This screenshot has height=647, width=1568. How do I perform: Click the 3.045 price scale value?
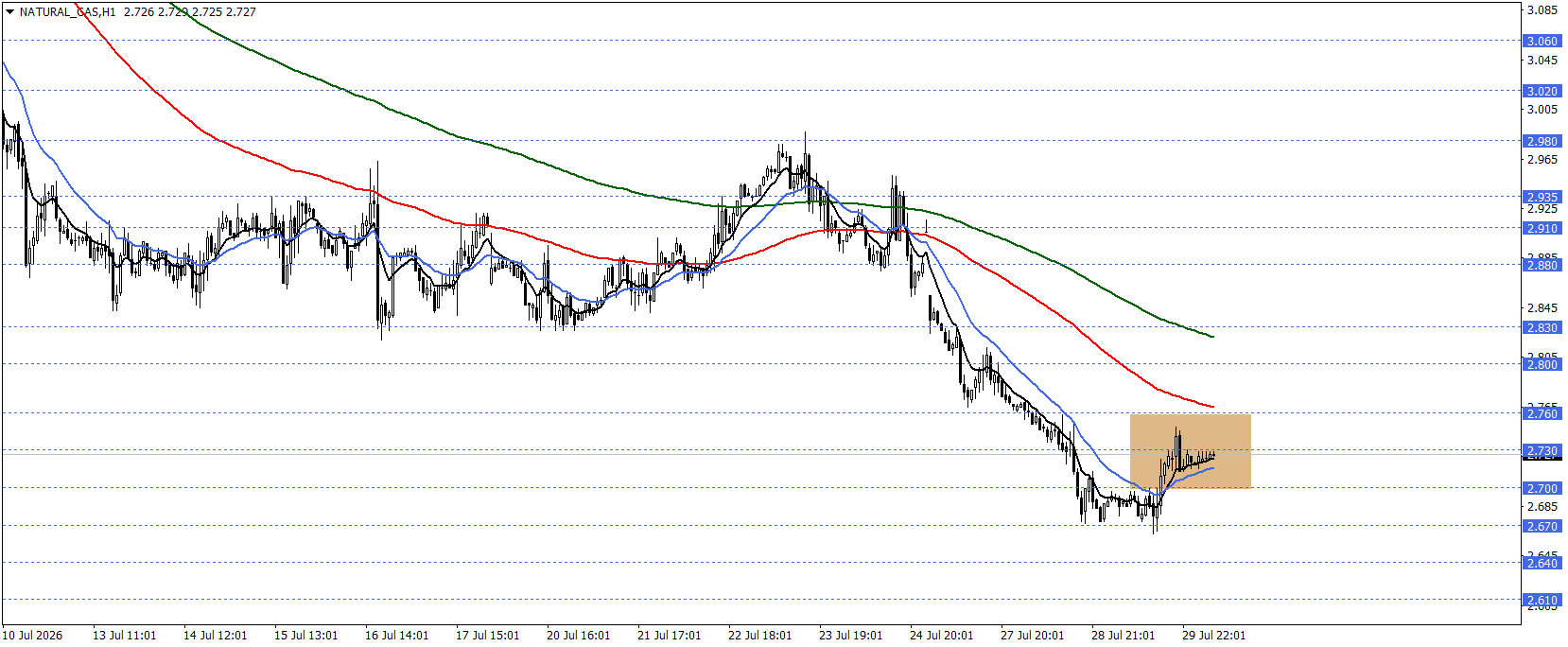point(1542,61)
